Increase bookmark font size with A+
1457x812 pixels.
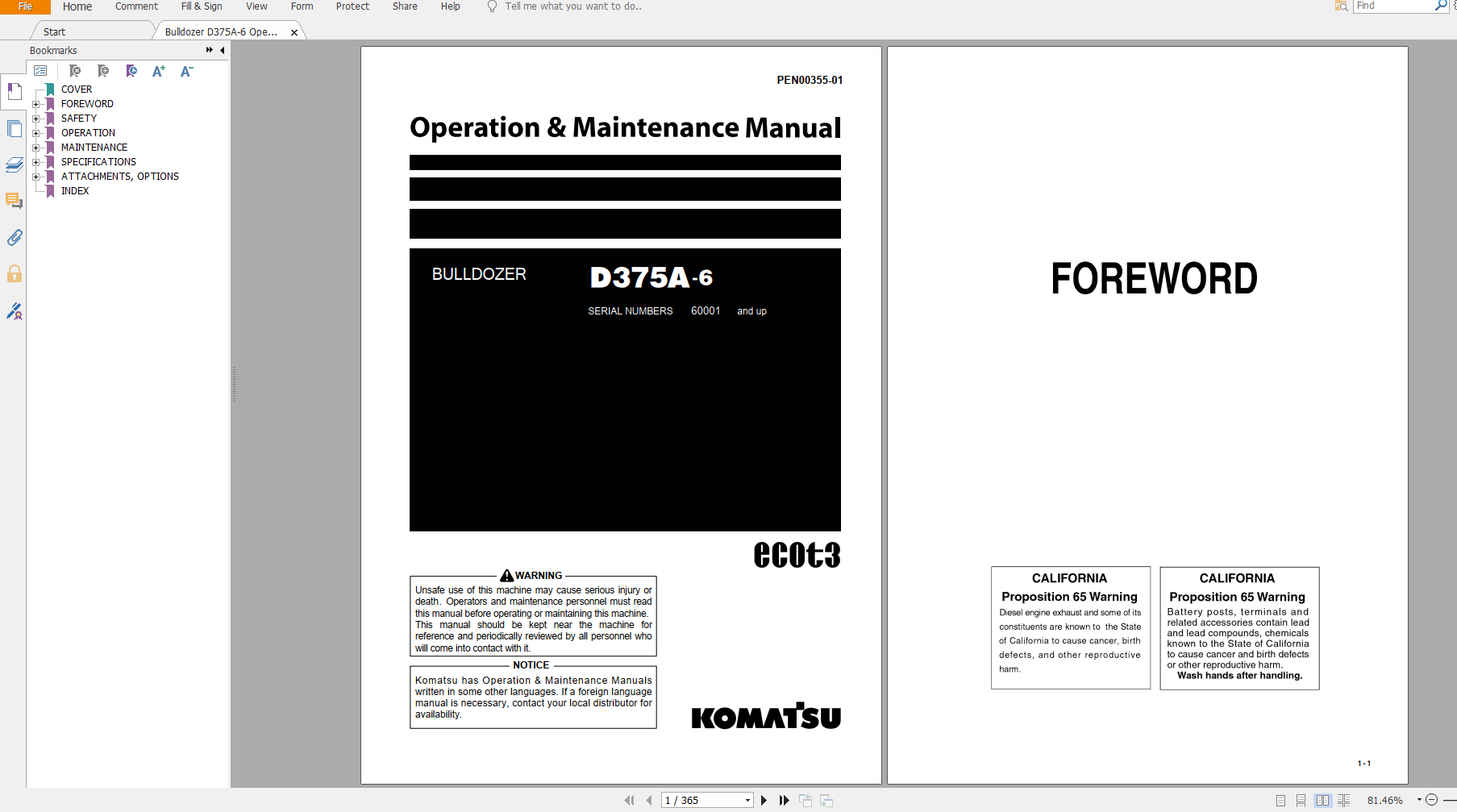[x=159, y=71]
